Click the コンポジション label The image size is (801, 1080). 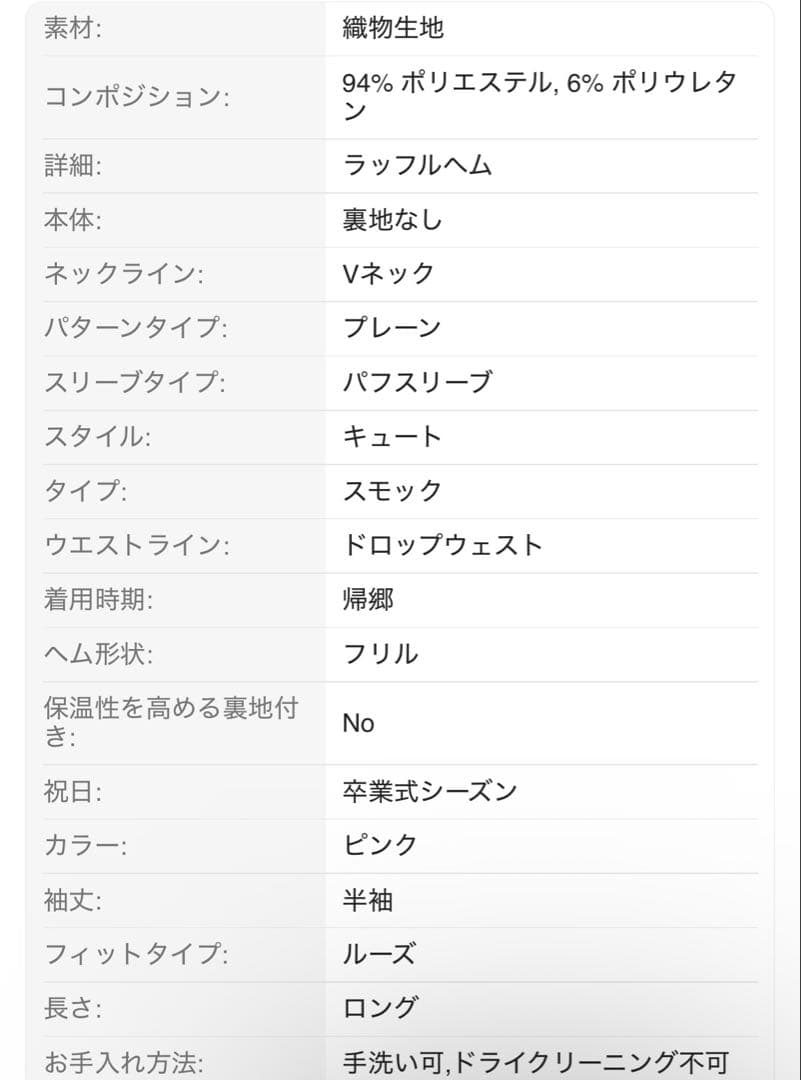136,96
